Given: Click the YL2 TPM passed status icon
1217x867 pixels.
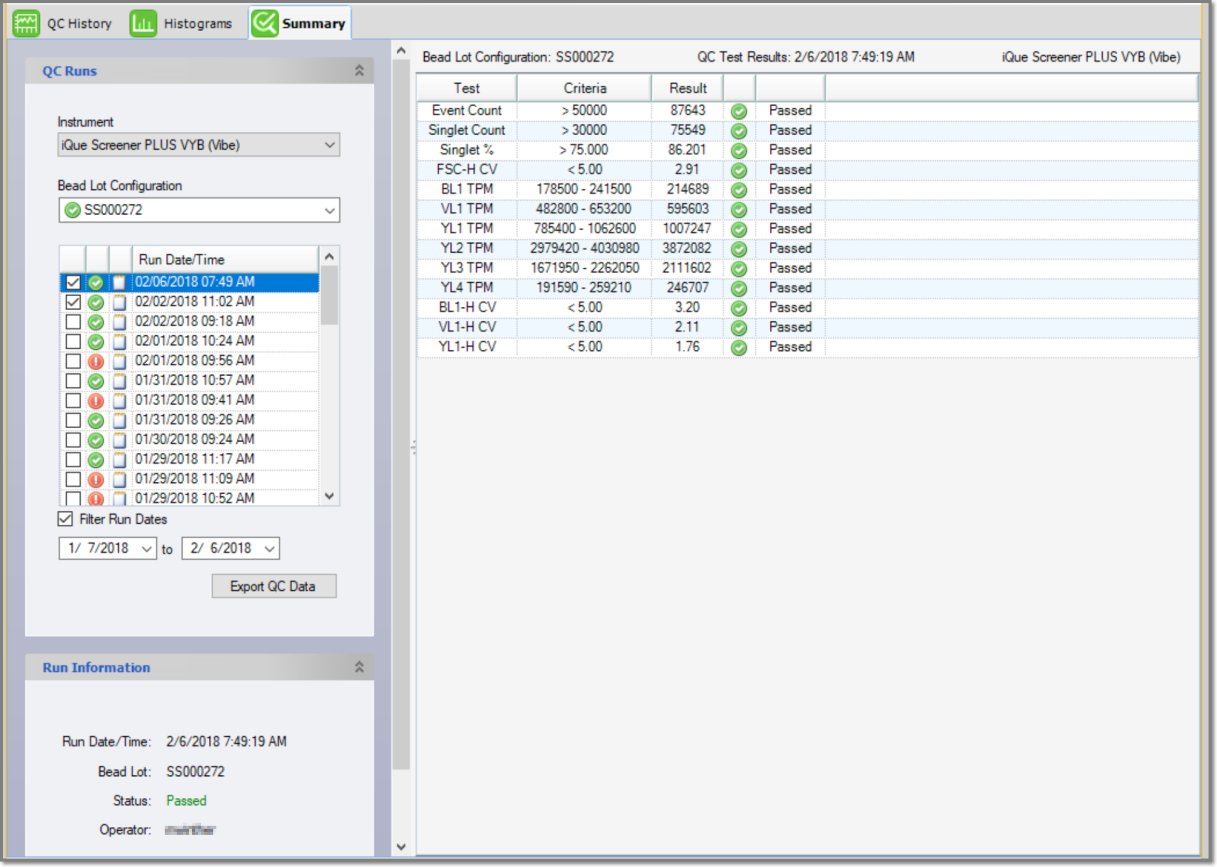Looking at the screenshot, I should 739,249.
